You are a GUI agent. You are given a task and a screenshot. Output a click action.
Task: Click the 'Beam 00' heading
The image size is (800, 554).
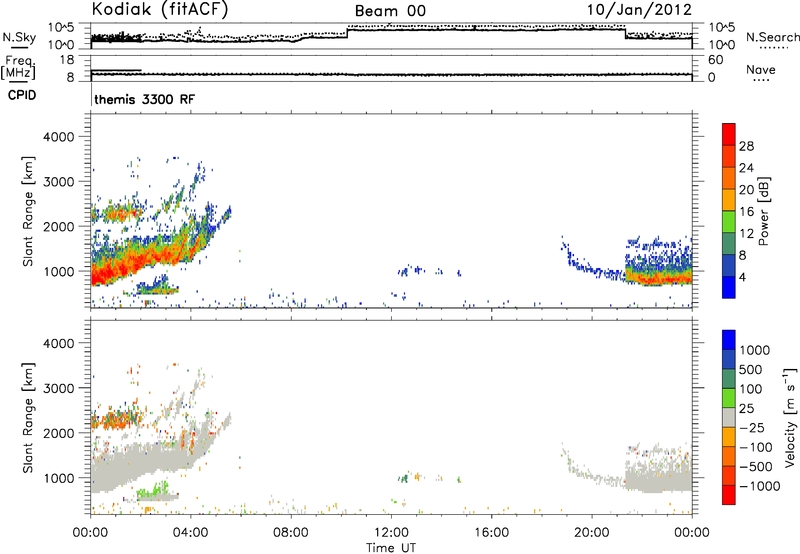tap(390, 11)
